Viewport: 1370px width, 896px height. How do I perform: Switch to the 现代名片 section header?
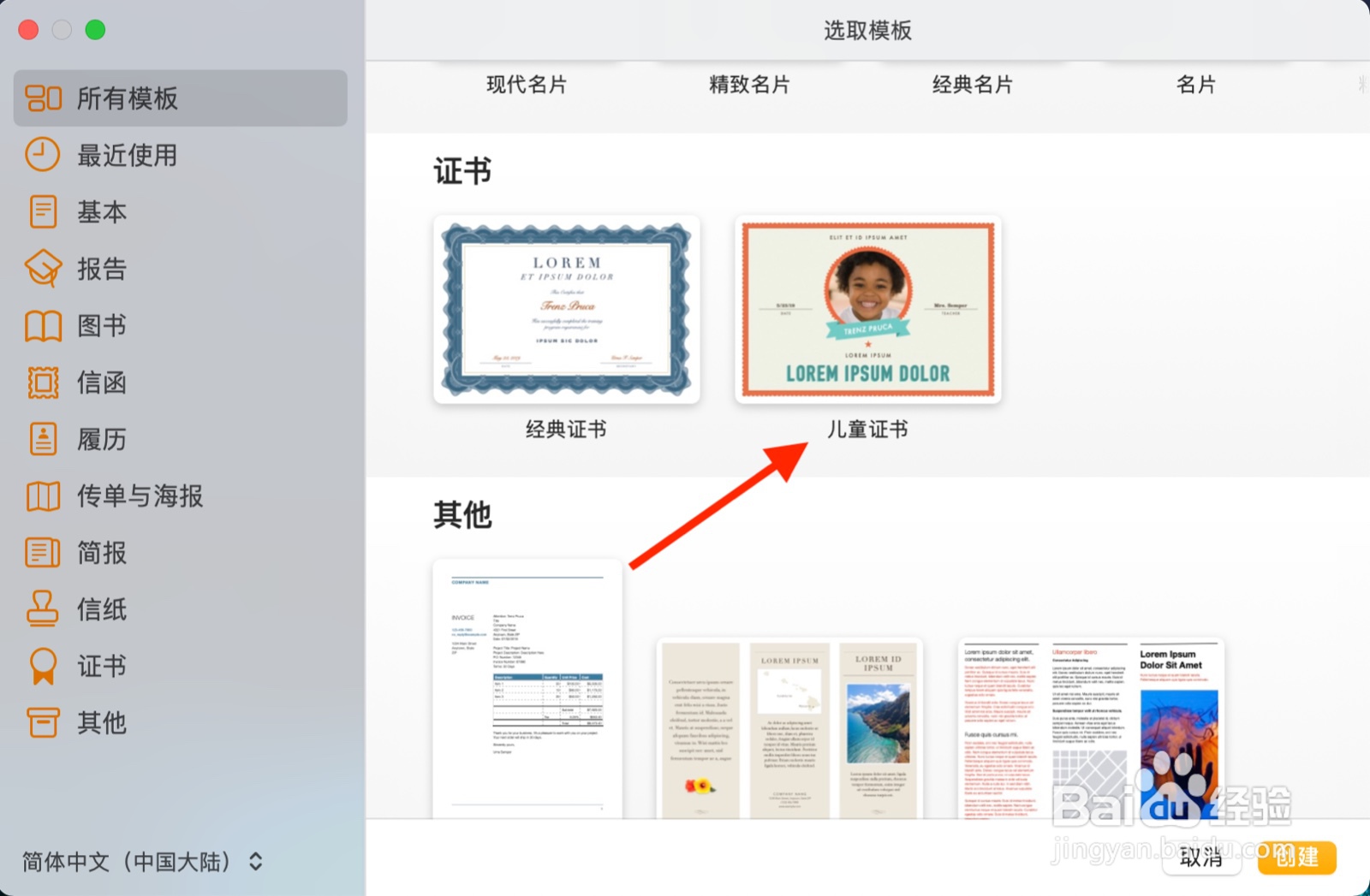[x=526, y=84]
